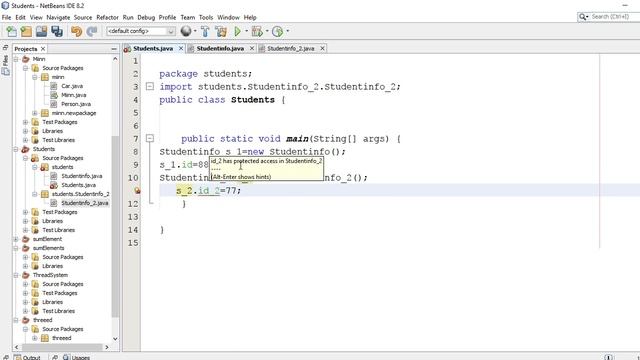Screen dimensions: 640x360
Task: Minimize the Projects panel
Action: pyautogui.click(x=114, y=49)
